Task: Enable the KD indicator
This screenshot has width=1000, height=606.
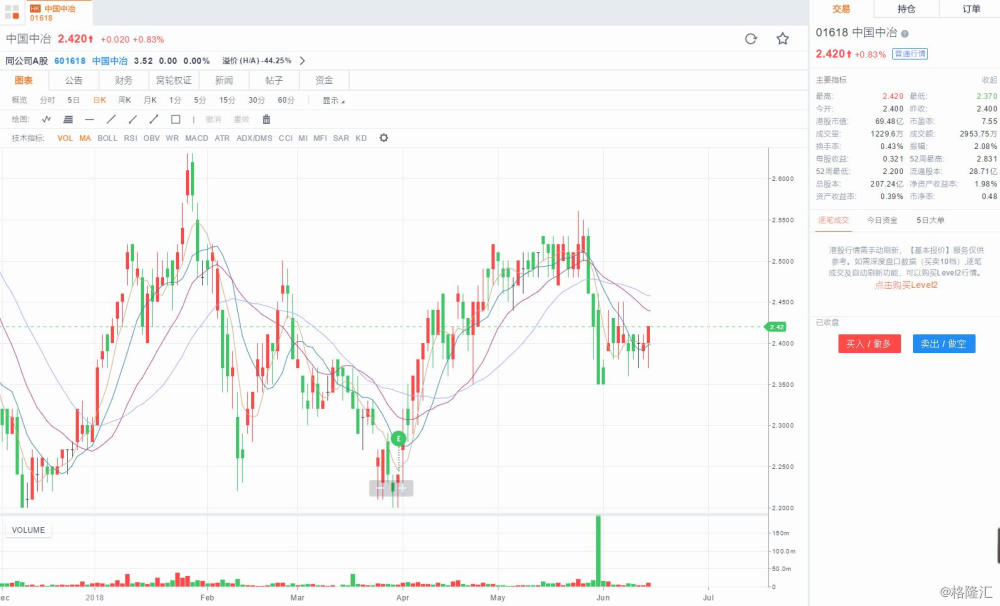Action: 361,138
